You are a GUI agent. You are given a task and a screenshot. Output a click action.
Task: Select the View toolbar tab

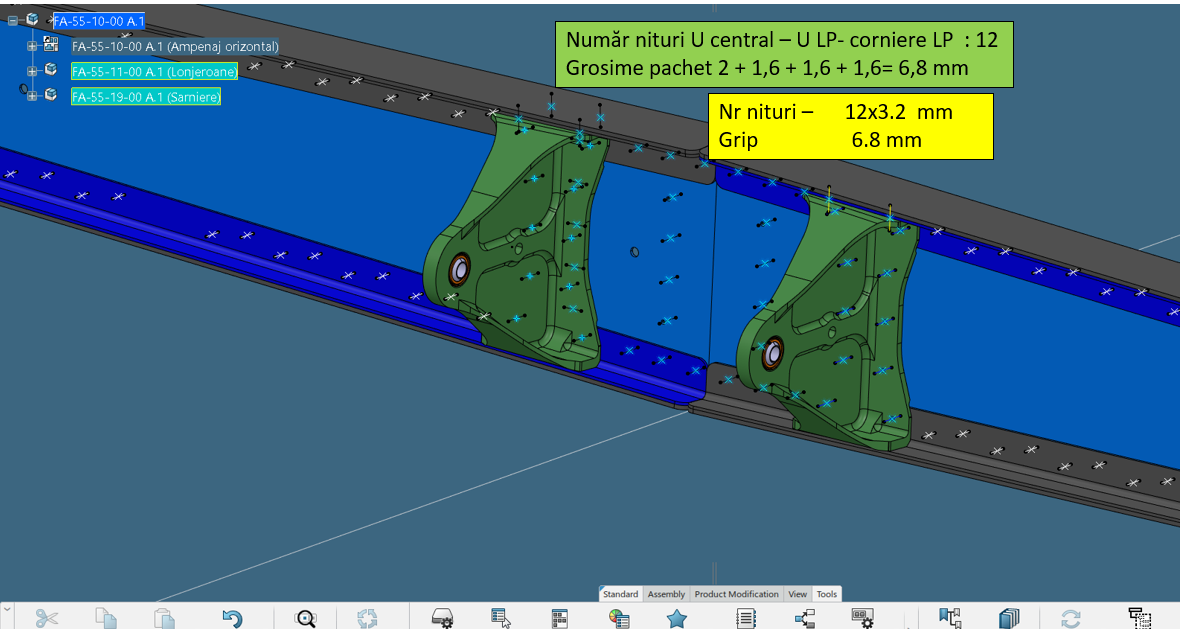click(x=797, y=594)
